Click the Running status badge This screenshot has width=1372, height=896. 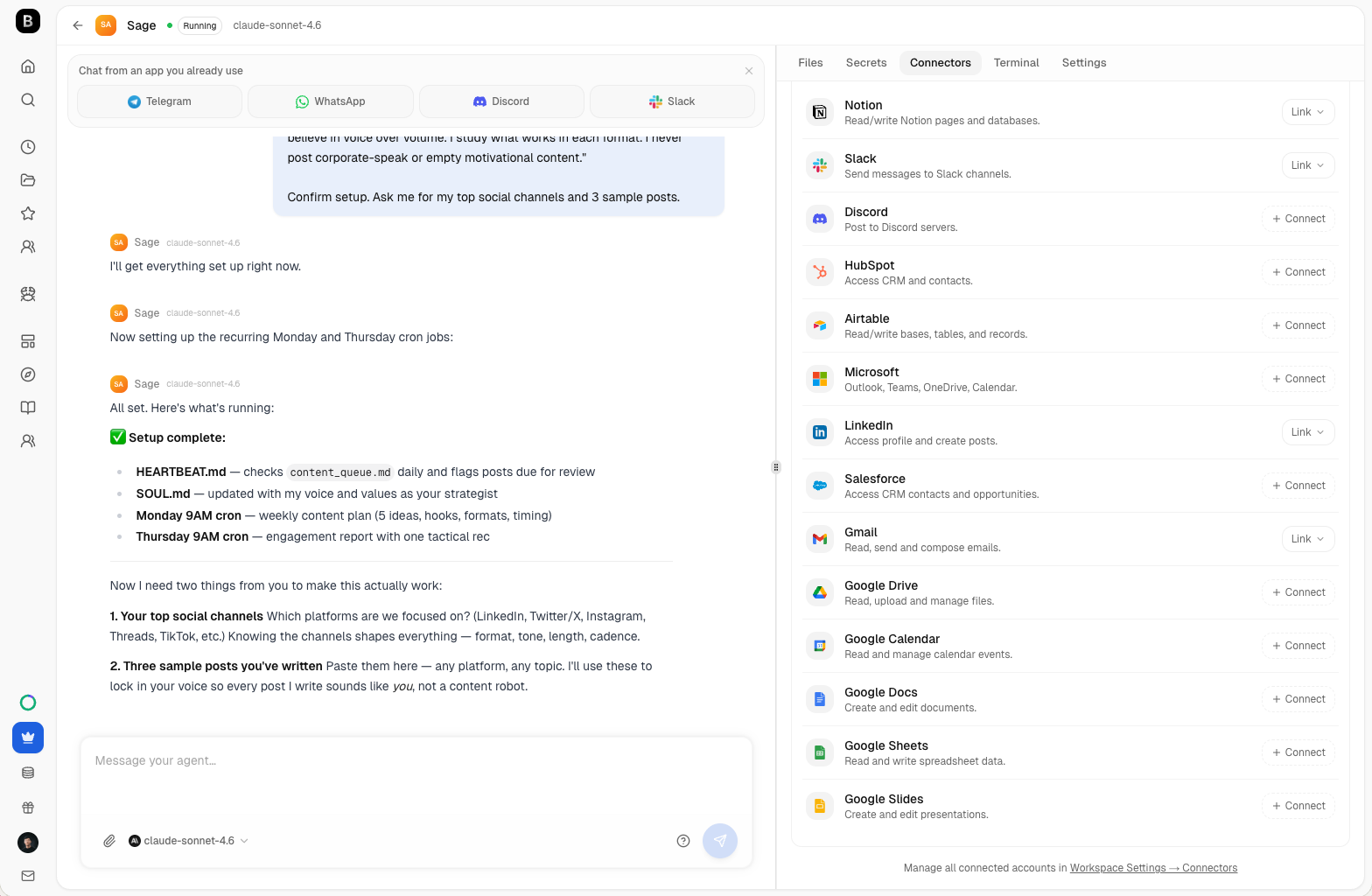199,25
